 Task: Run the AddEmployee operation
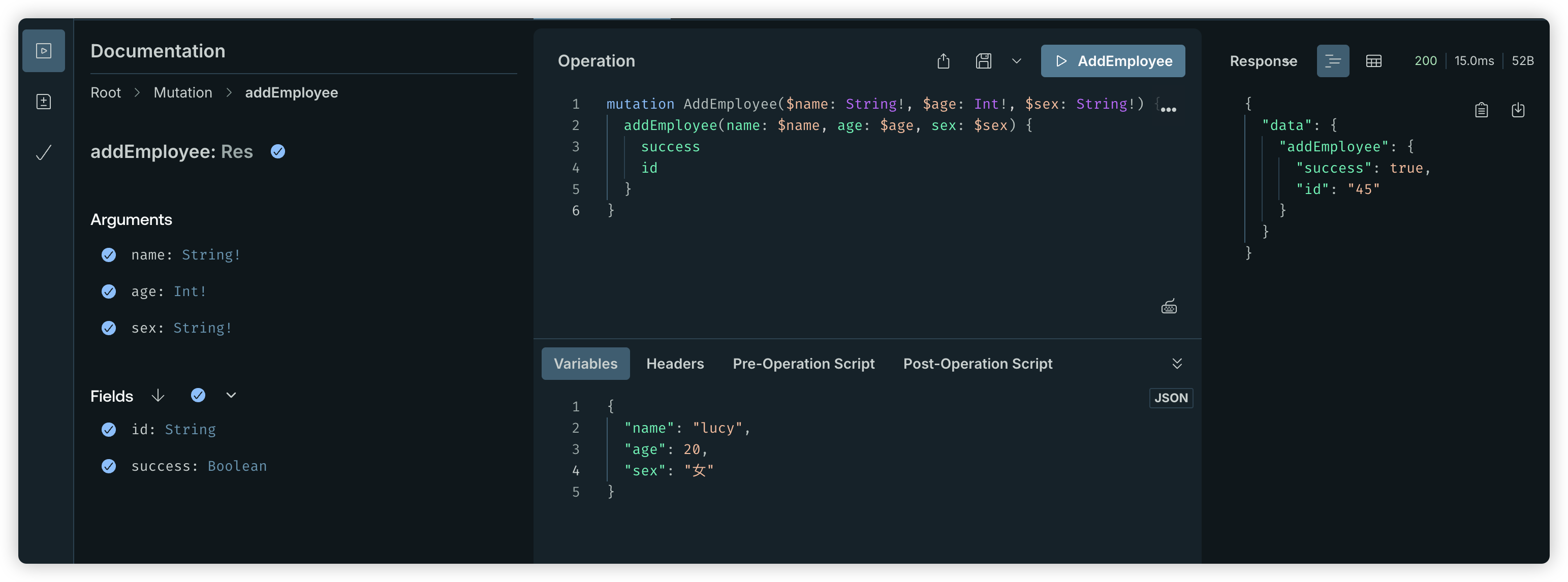[1112, 61]
